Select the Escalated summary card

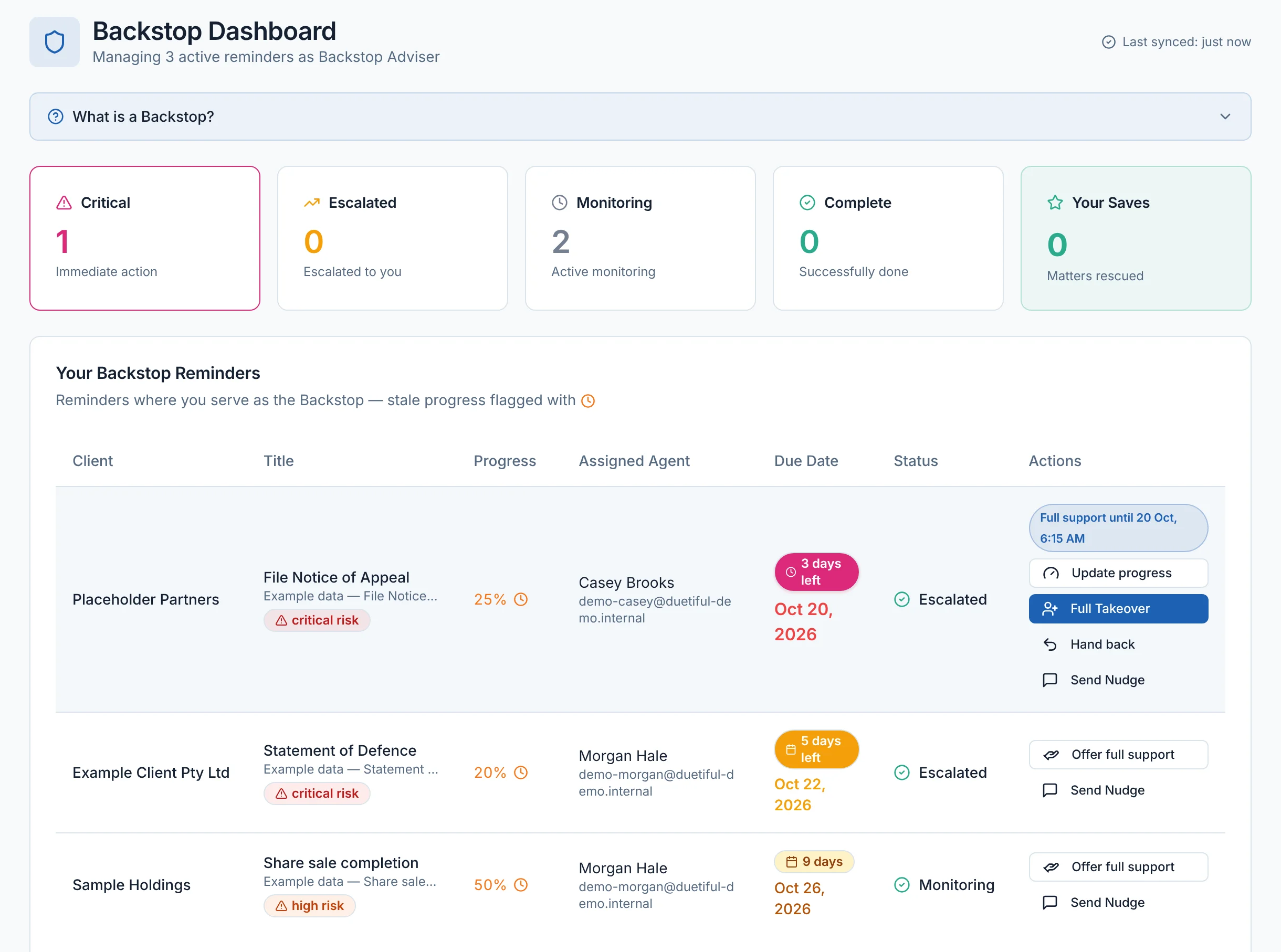click(393, 238)
